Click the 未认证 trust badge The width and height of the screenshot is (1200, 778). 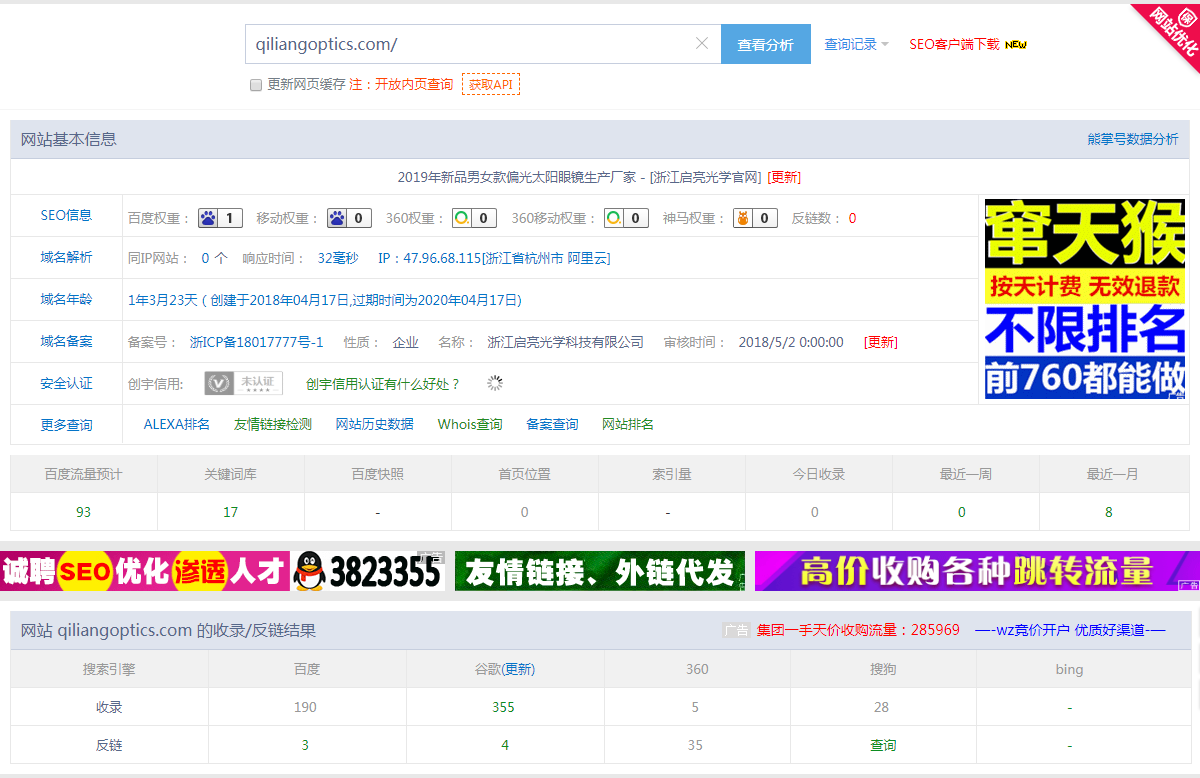[x=244, y=383]
